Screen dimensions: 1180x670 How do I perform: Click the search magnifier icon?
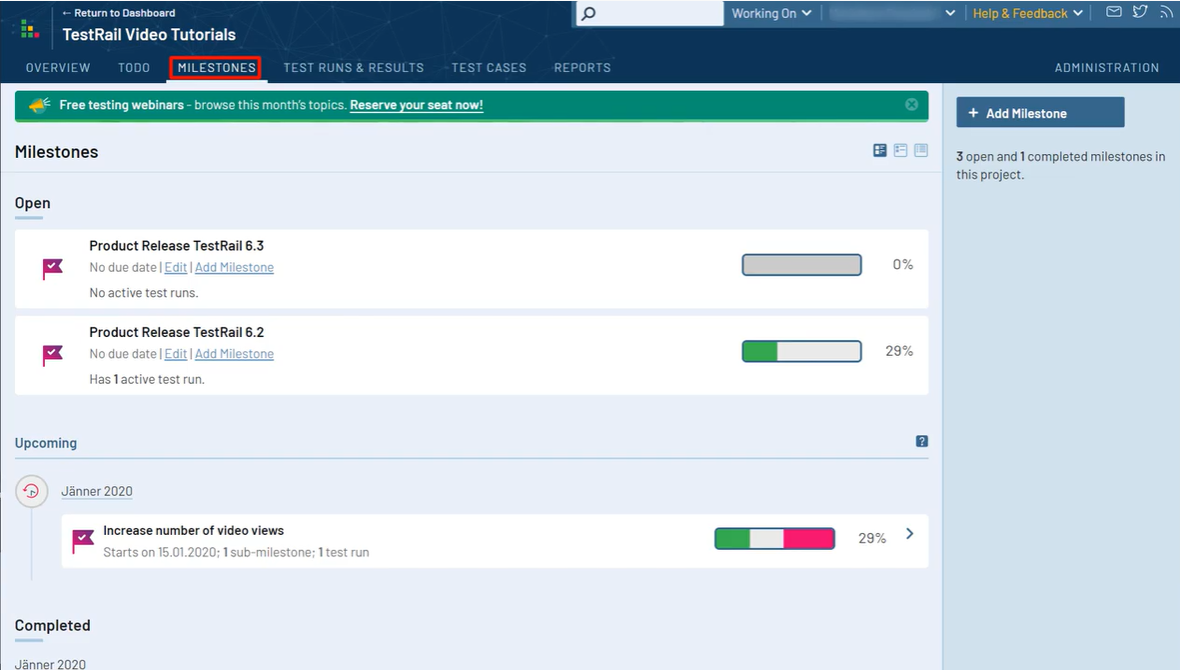click(589, 13)
